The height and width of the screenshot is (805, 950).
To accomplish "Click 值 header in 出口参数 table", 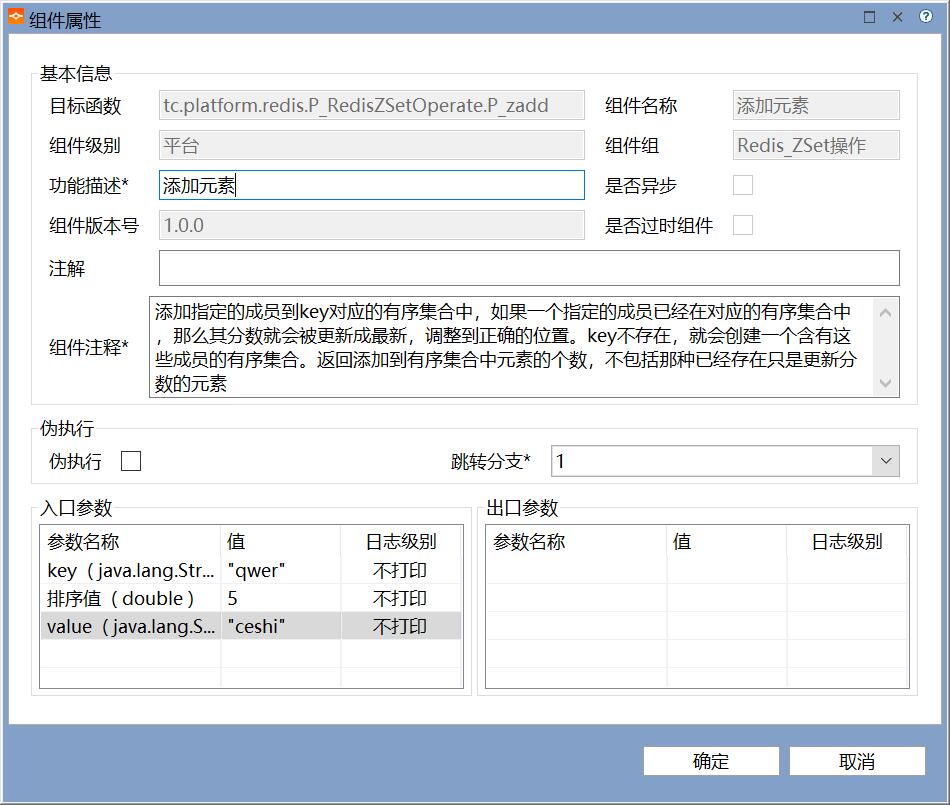I will click(x=726, y=542).
